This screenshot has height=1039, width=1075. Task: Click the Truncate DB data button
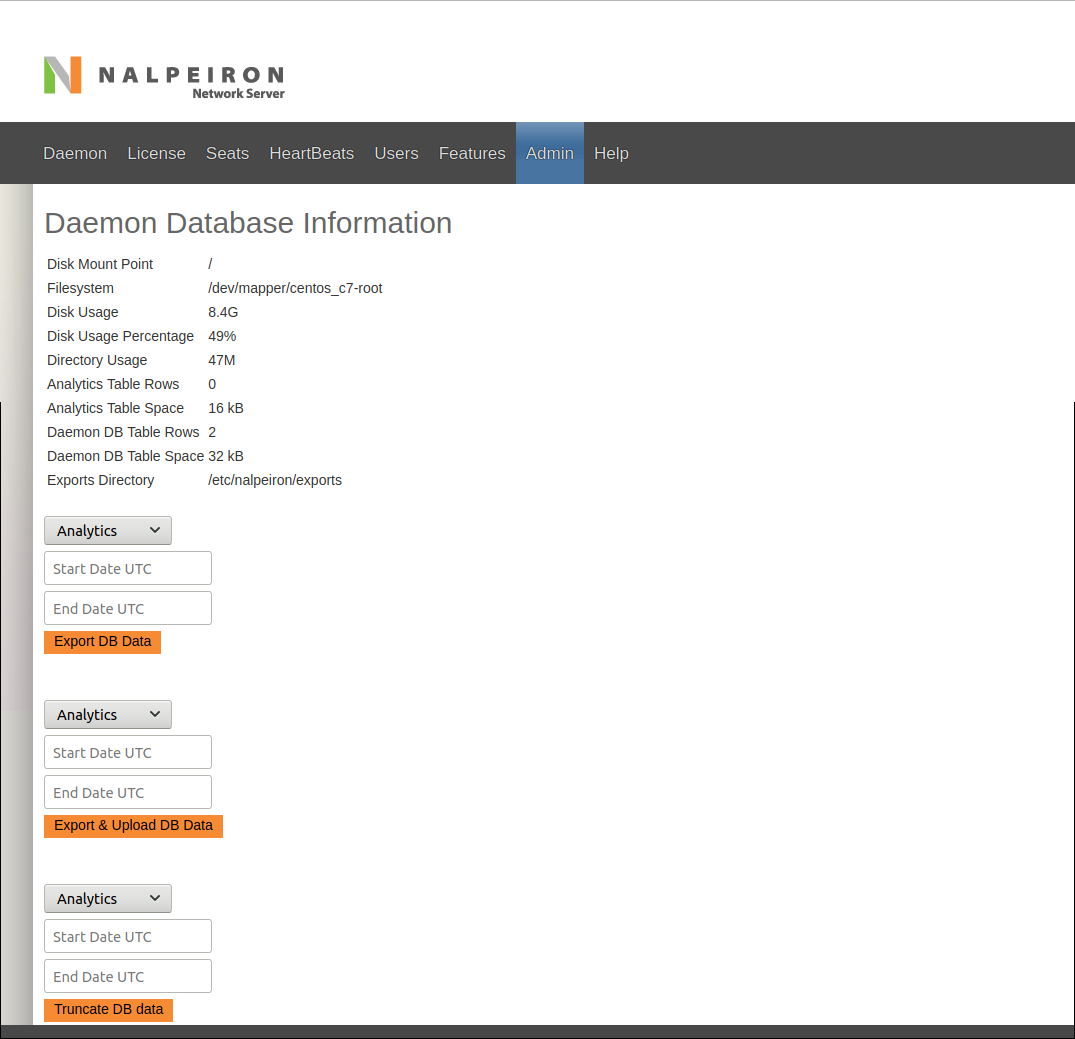click(x=108, y=1010)
